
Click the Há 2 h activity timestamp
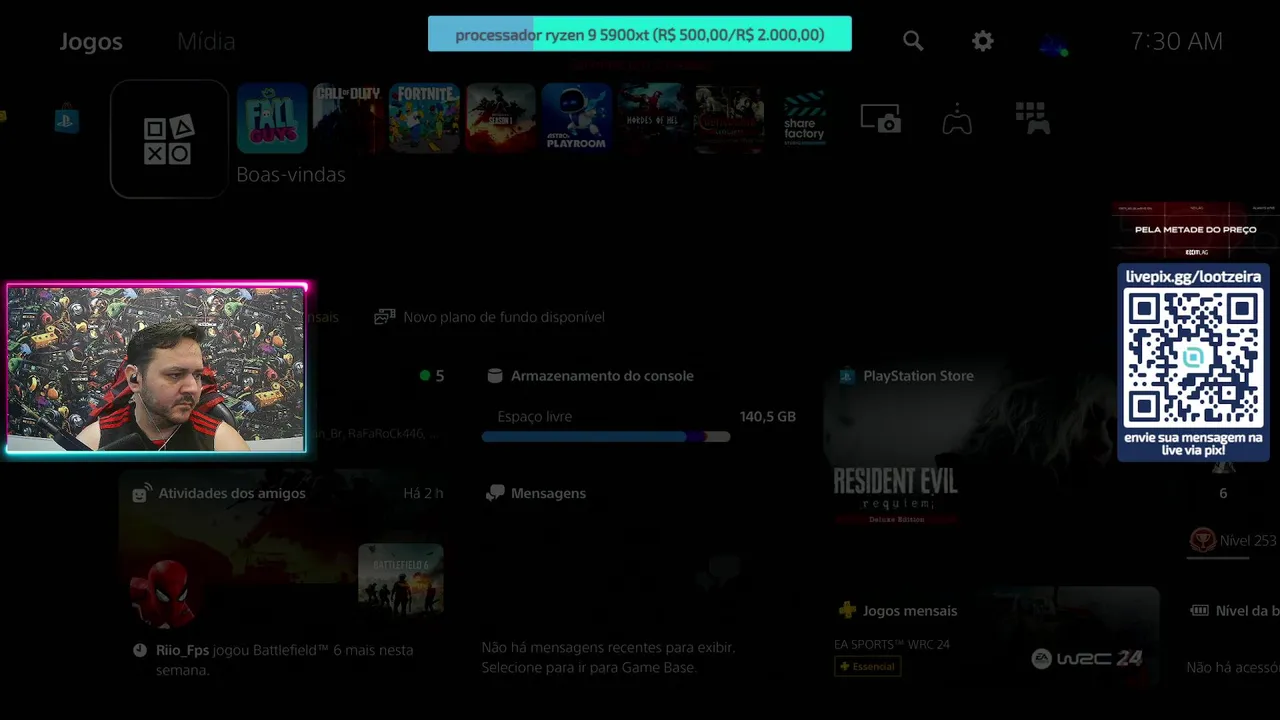click(423, 493)
